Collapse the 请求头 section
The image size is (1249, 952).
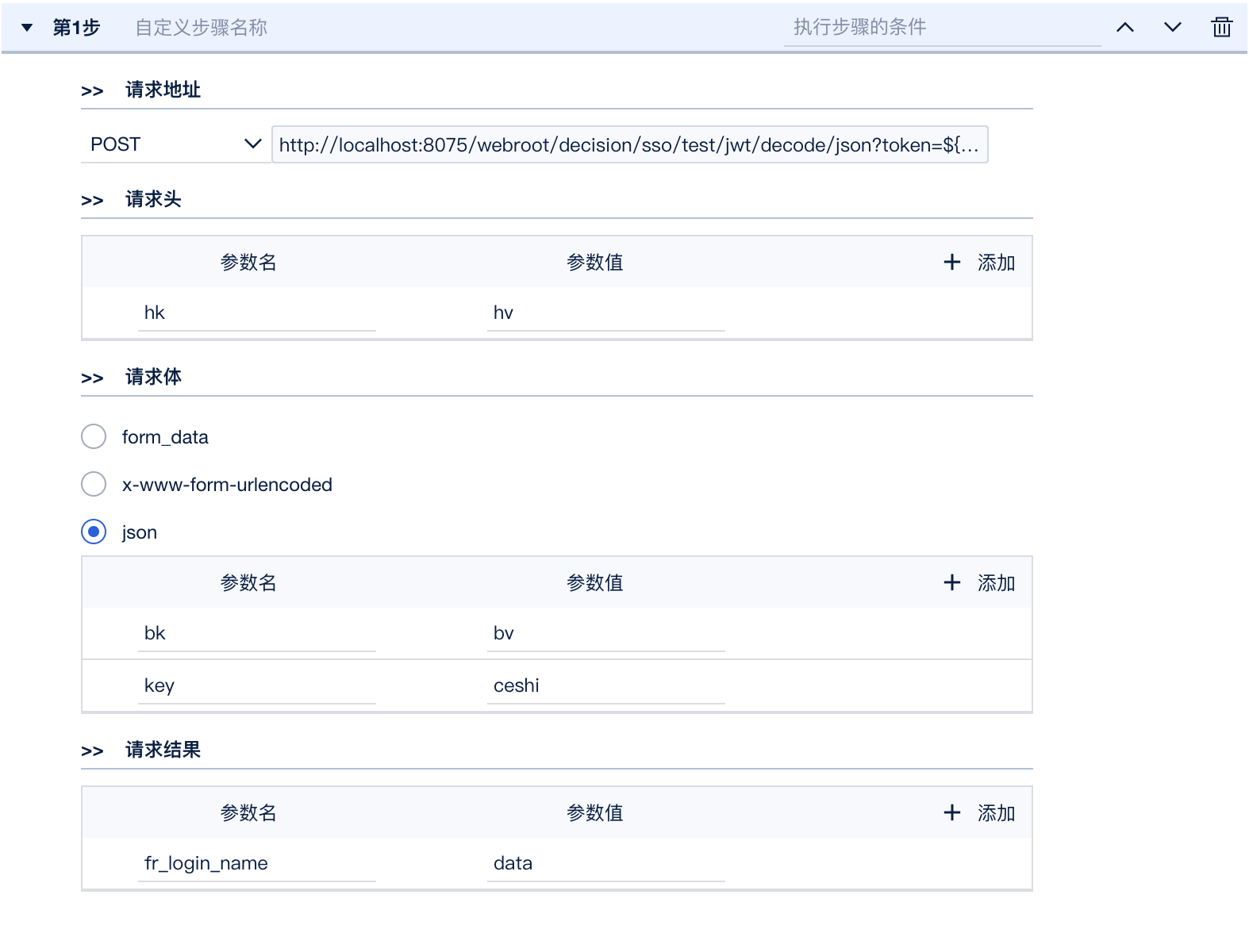[x=92, y=201]
